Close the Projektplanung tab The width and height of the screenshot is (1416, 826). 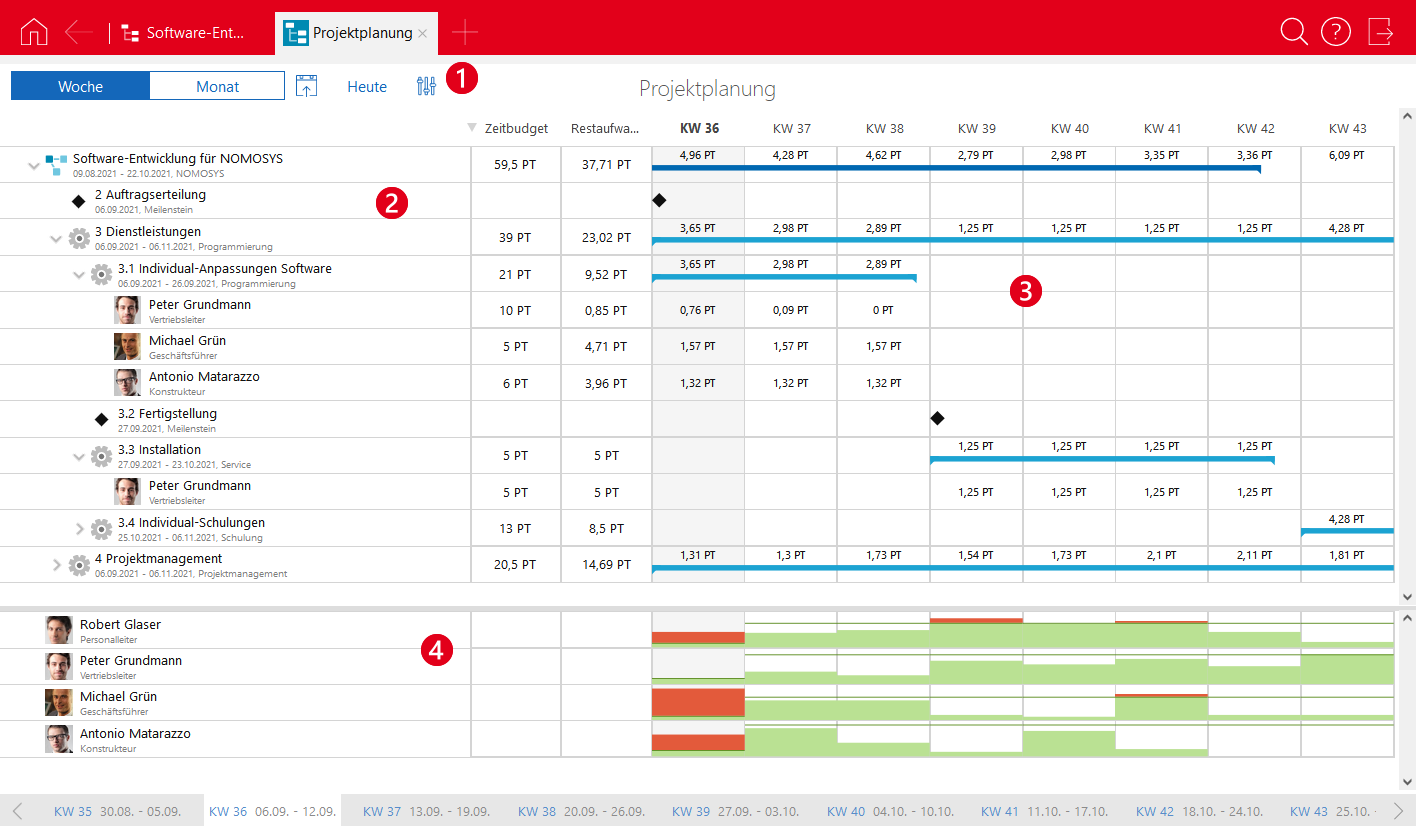pyautogui.click(x=423, y=33)
